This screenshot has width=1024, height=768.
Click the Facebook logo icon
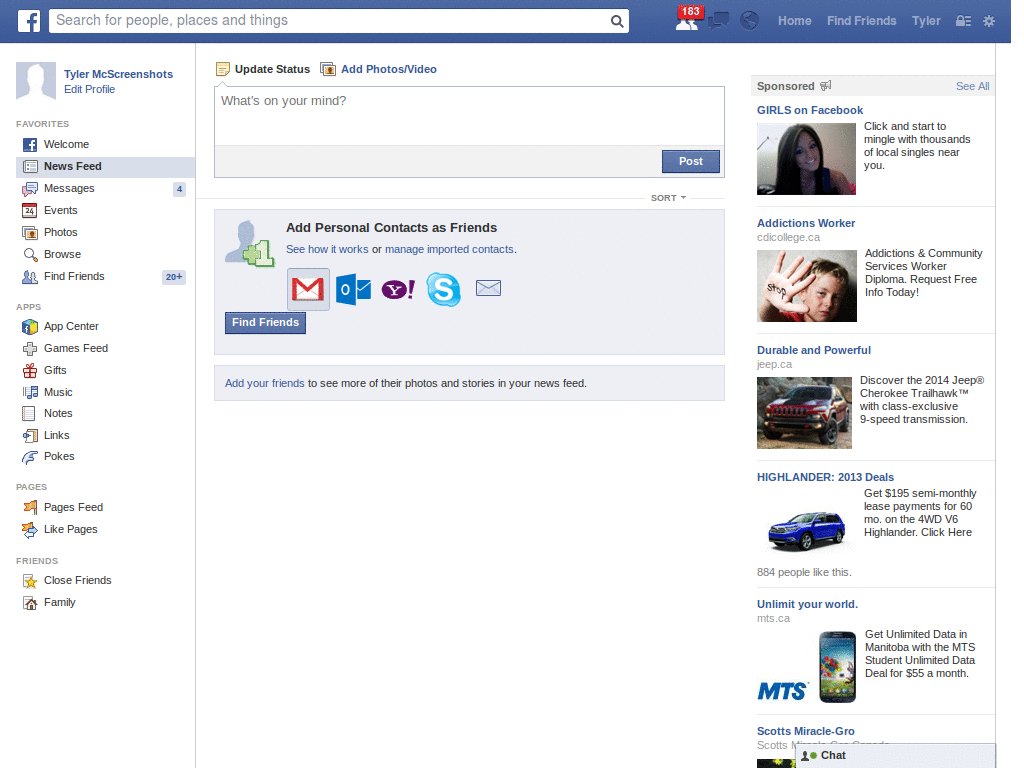28,21
